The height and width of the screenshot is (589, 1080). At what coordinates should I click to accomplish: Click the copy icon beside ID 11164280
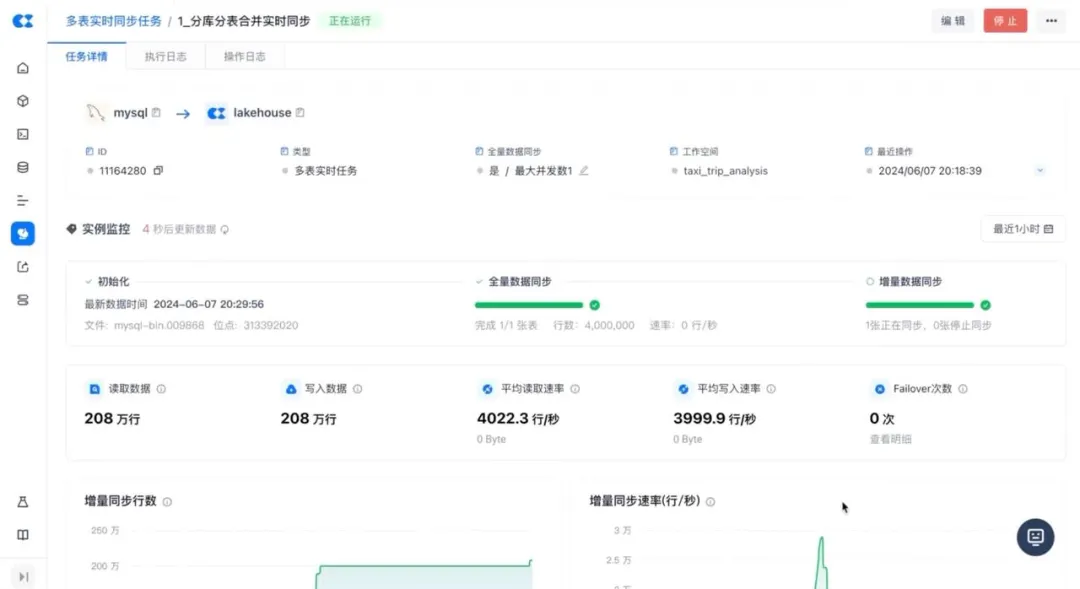[x=158, y=171]
